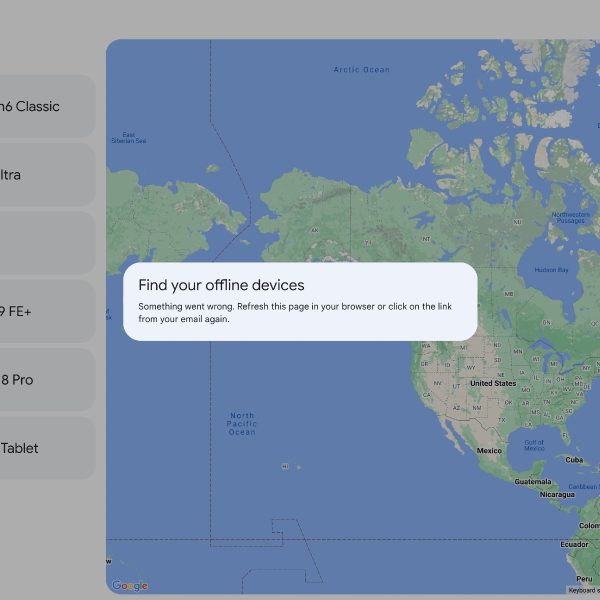This screenshot has height=600, width=600.
Task: Click the Nicaragua label on the map
Action: [557, 494]
